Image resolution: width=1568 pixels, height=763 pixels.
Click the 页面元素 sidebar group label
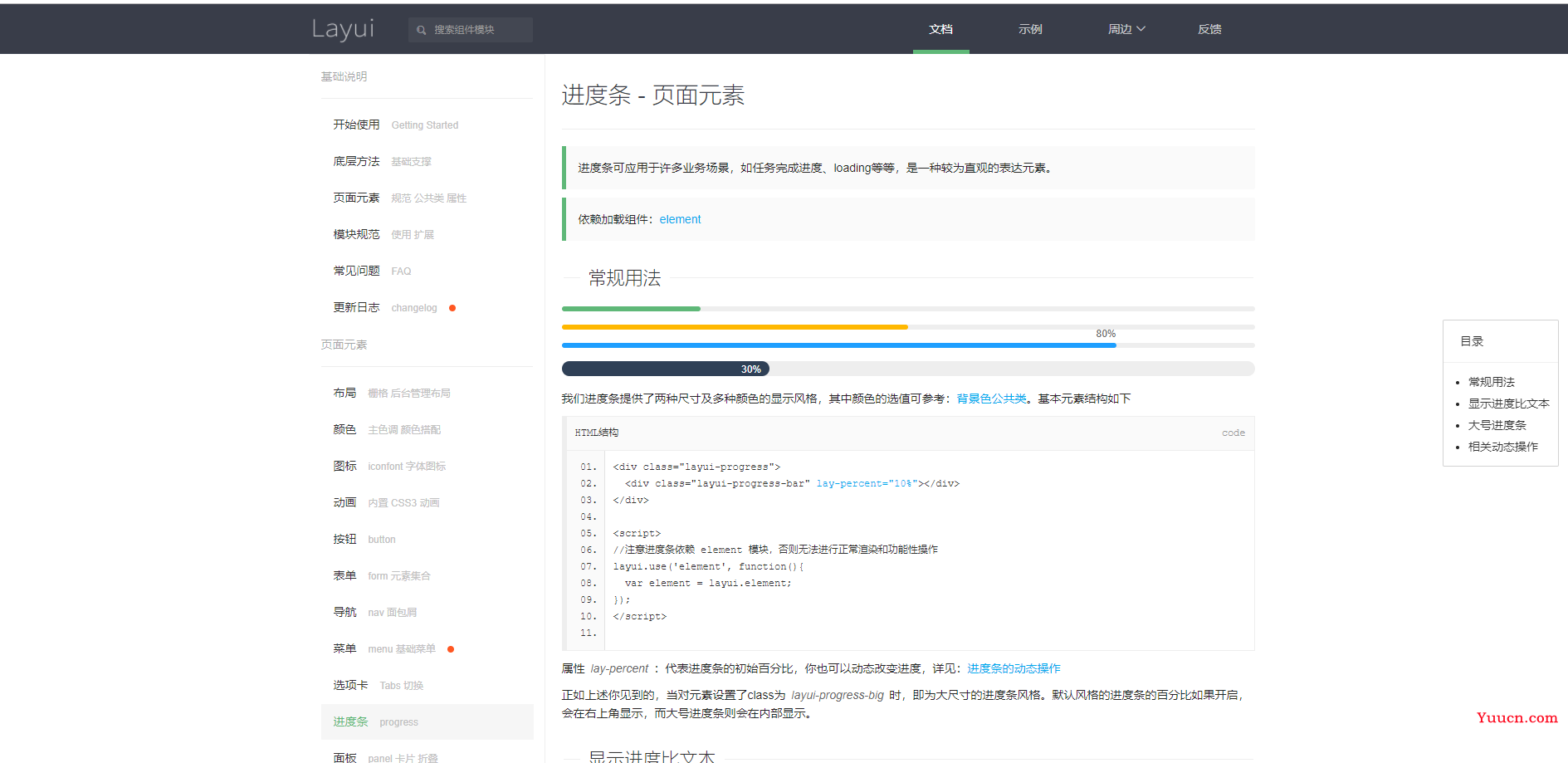(344, 345)
